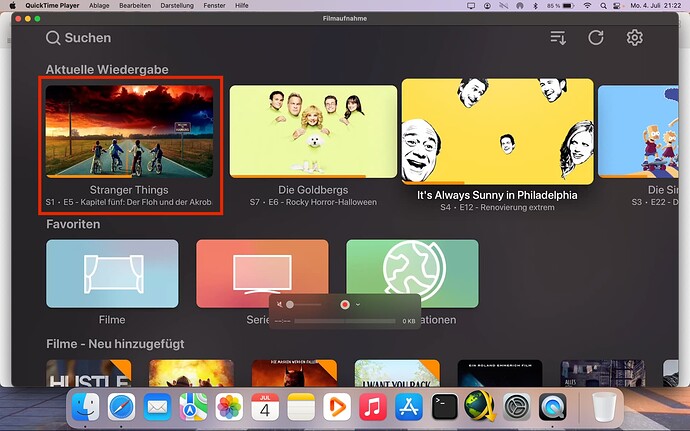The width and height of the screenshot is (690, 431).
Task: Click QuickTime Player in the Dock
Action: pyautogui.click(x=553, y=407)
